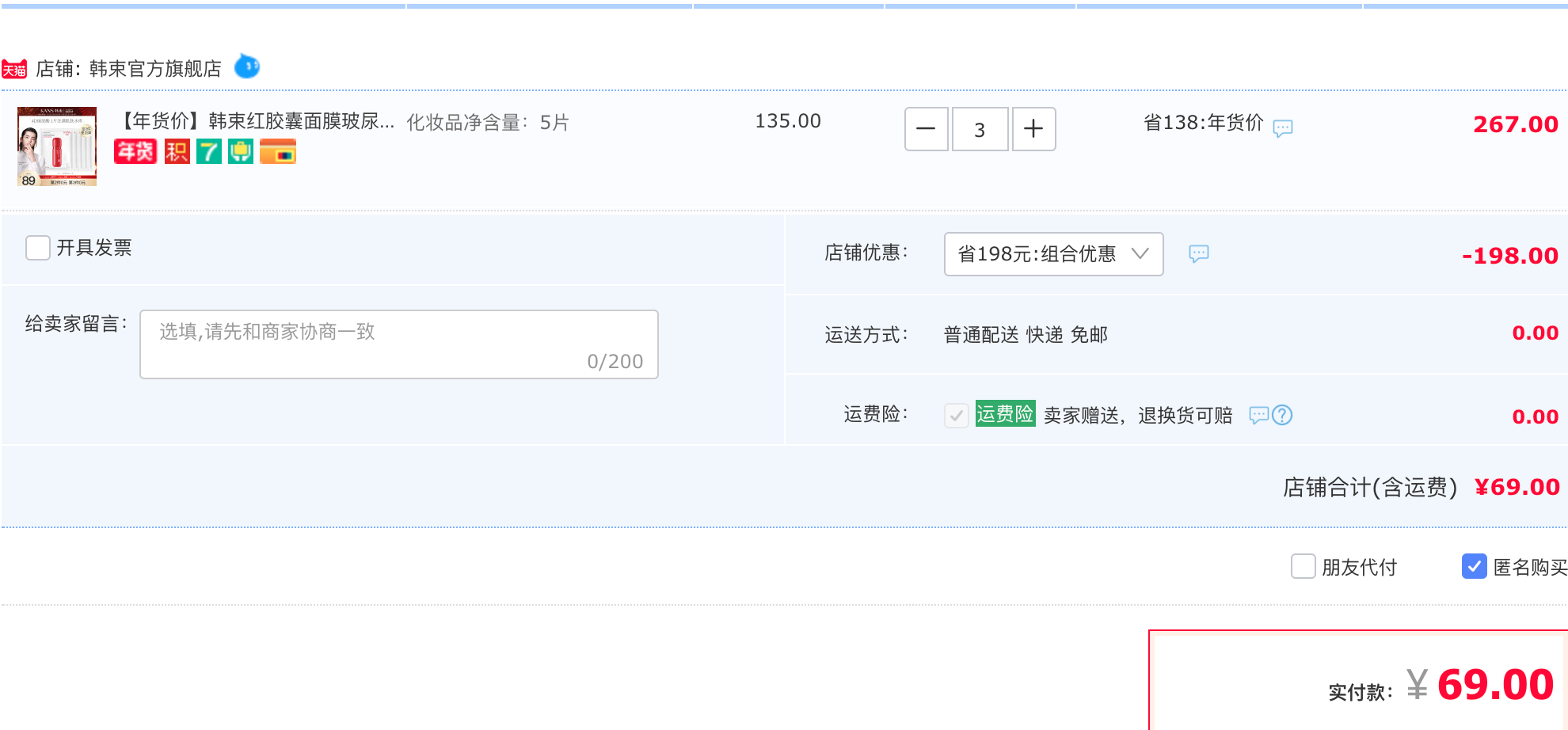Uncheck the 匿名购买 checkbox
The width and height of the screenshot is (1568, 730).
[x=1475, y=566]
